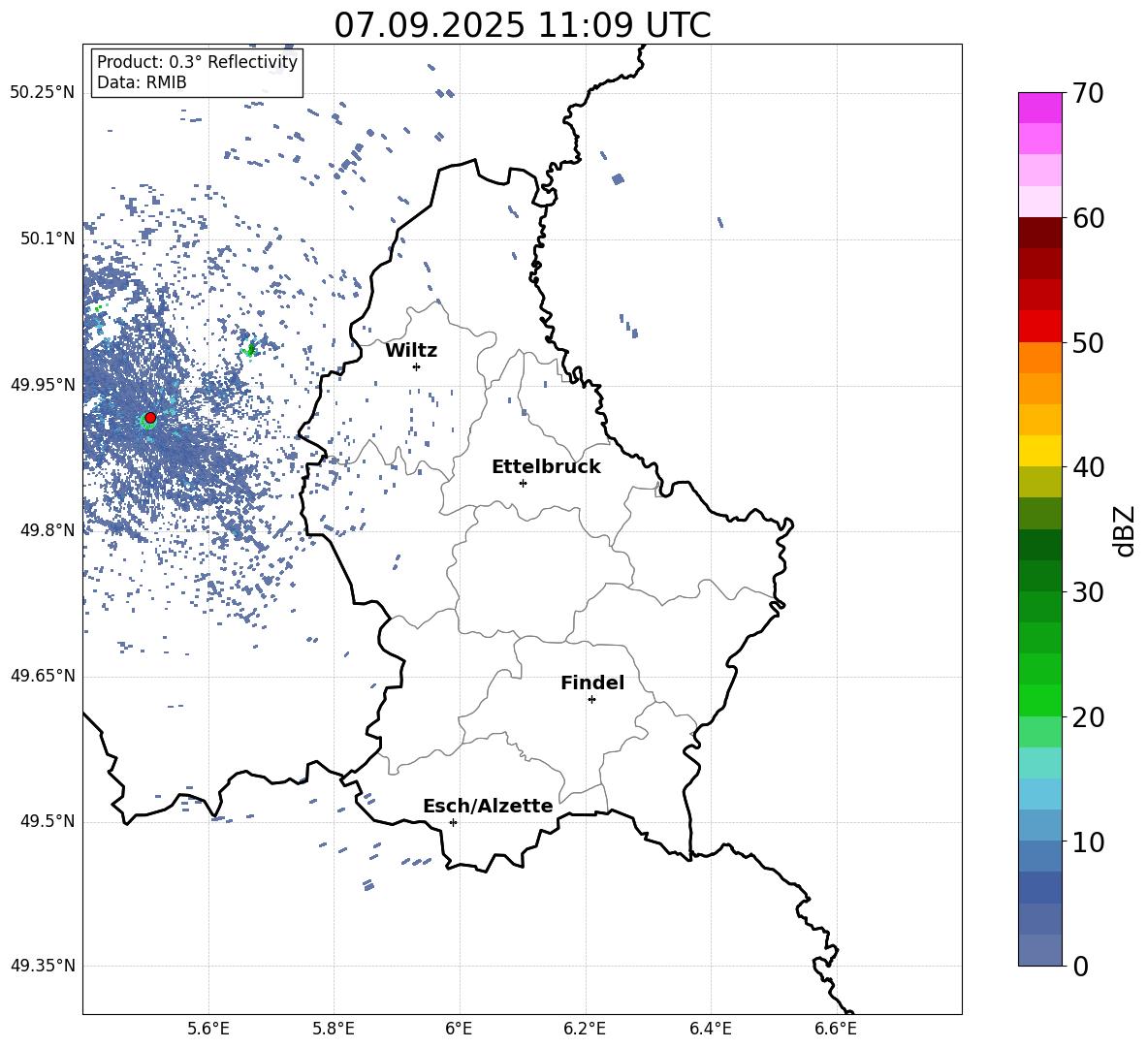Click the title '07.09.2025 11:09 UTC'
This screenshot has width=1148, height=1048.
(x=522, y=25)
